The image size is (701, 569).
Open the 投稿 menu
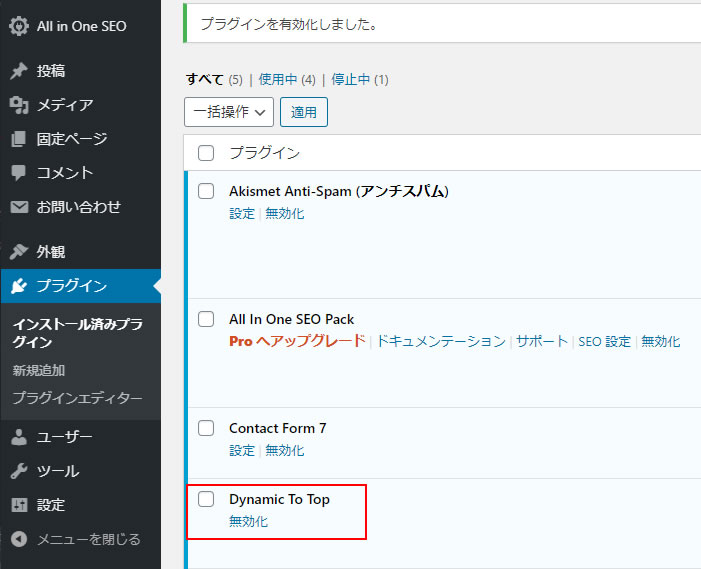[51, 71]
